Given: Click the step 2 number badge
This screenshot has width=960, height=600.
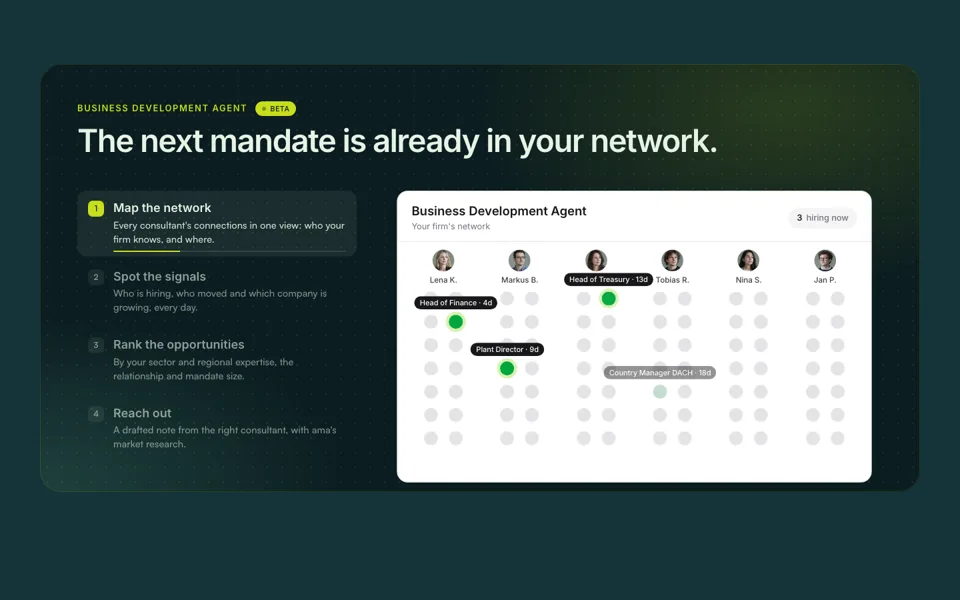Looking at the screenshot, I should (x=96, y=277).
